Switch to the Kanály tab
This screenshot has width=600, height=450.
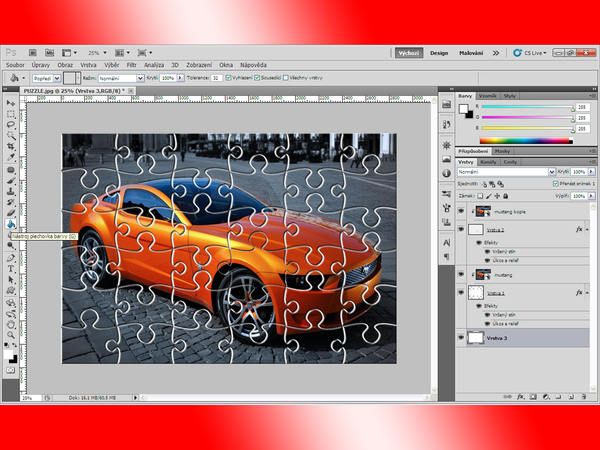tap(489, 161)
